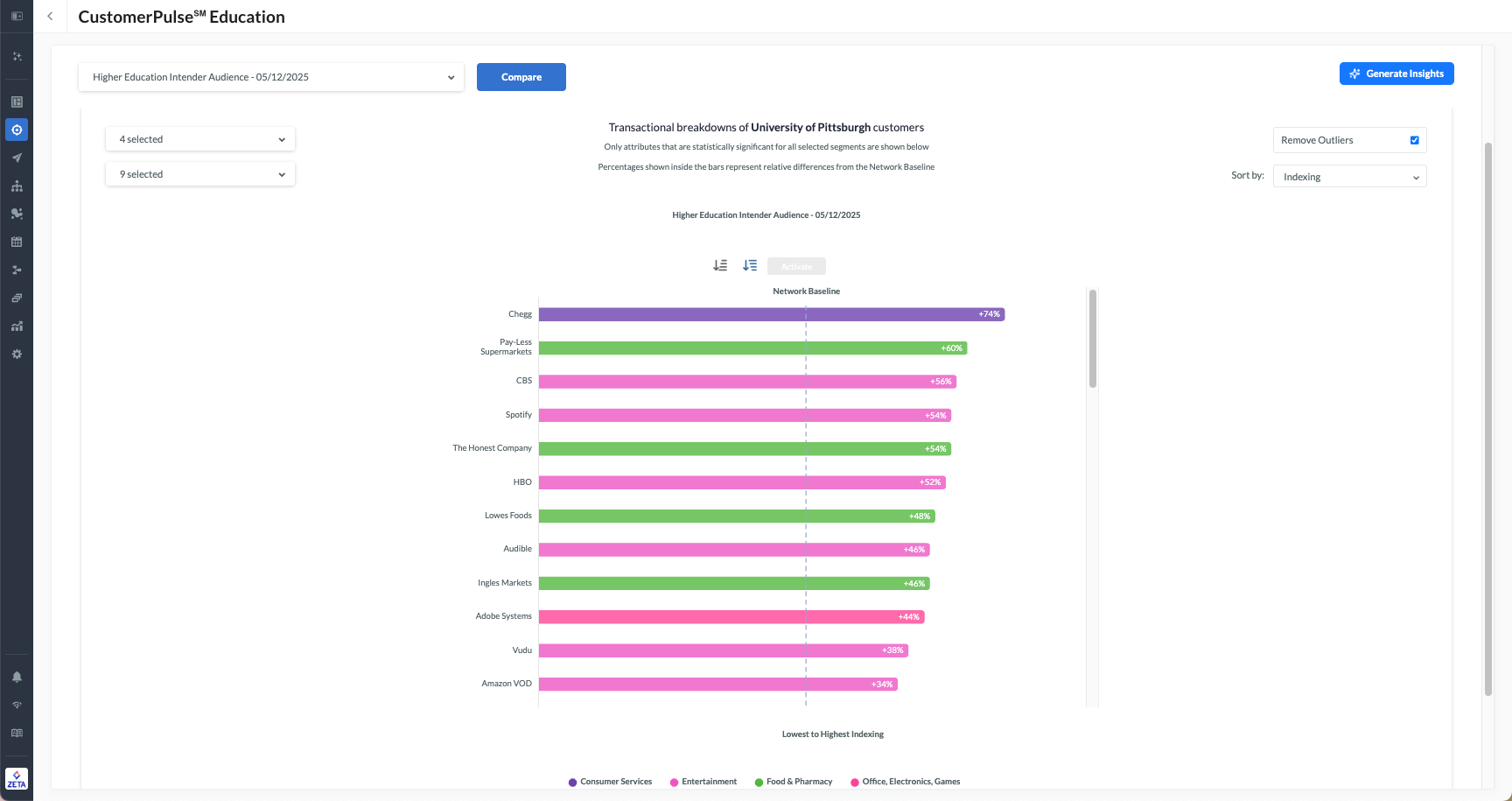
Task: Open the settings gear in sidebar
Action: tap(17, 355)
